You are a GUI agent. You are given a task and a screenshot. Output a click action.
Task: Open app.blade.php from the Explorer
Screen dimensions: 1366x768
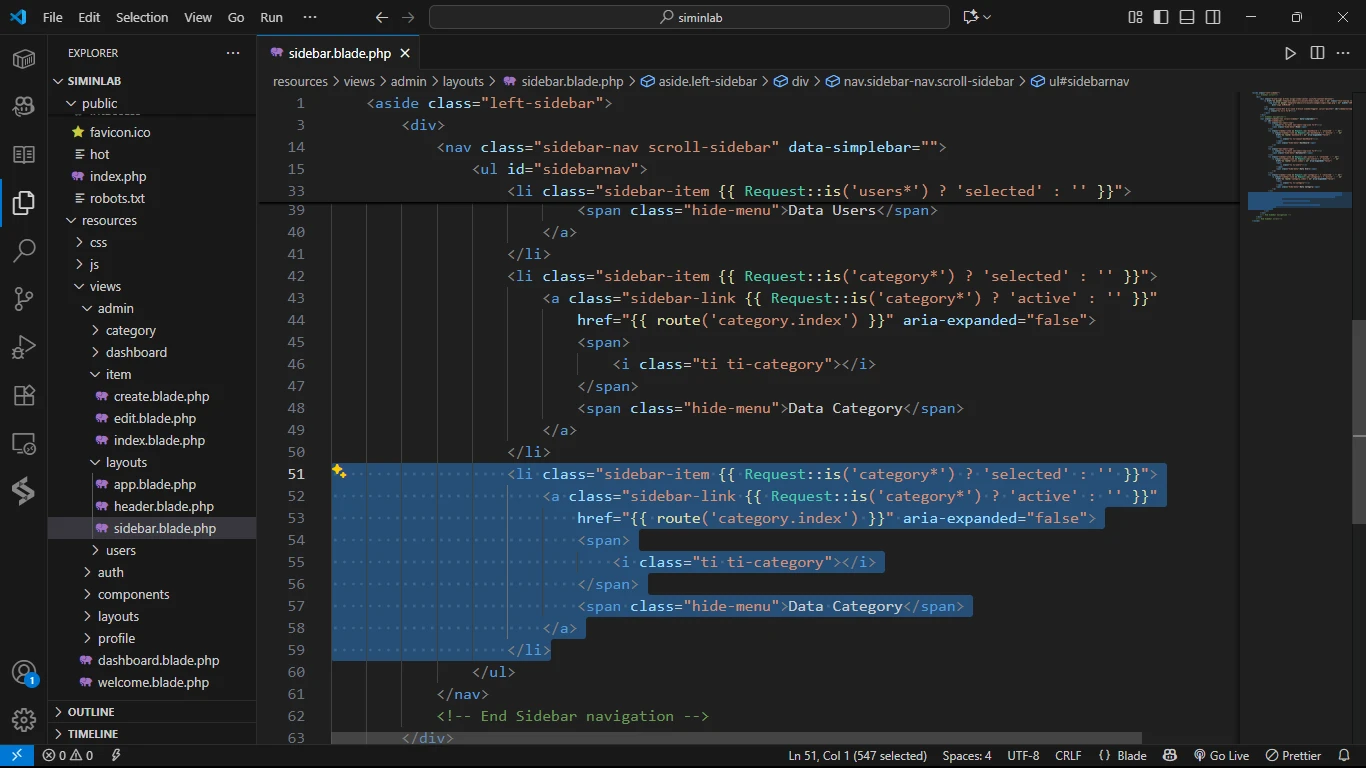[x=154, y=484]
